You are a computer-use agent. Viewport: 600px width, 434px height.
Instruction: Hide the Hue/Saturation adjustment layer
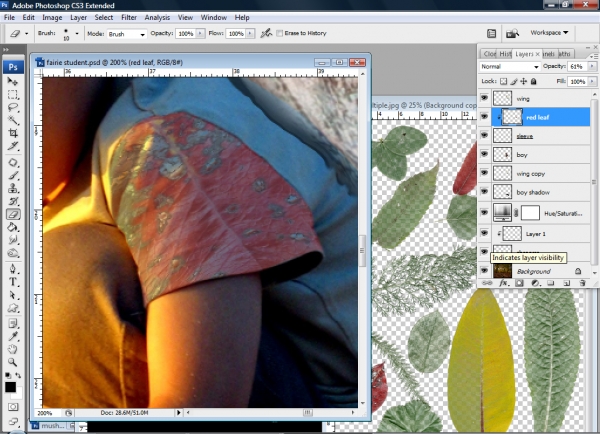point(484,213)
